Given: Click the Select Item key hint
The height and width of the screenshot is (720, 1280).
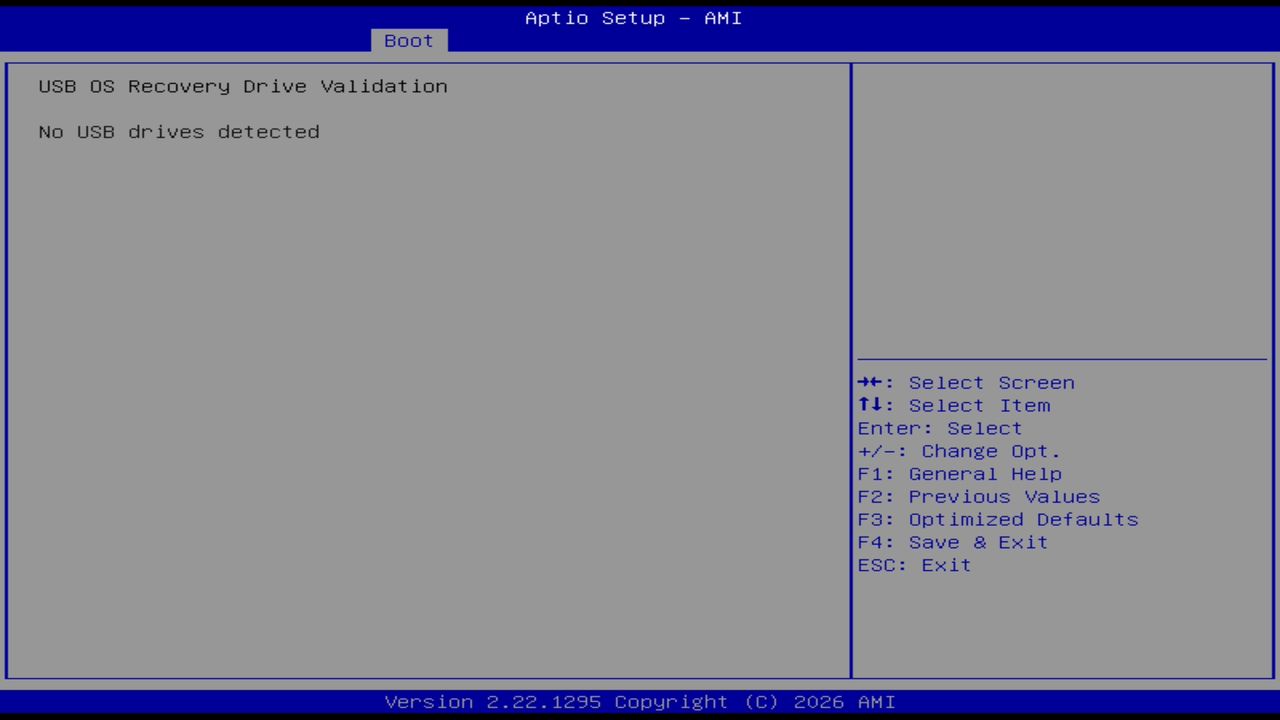Looking at the screenshot, I should pos(954,406).
